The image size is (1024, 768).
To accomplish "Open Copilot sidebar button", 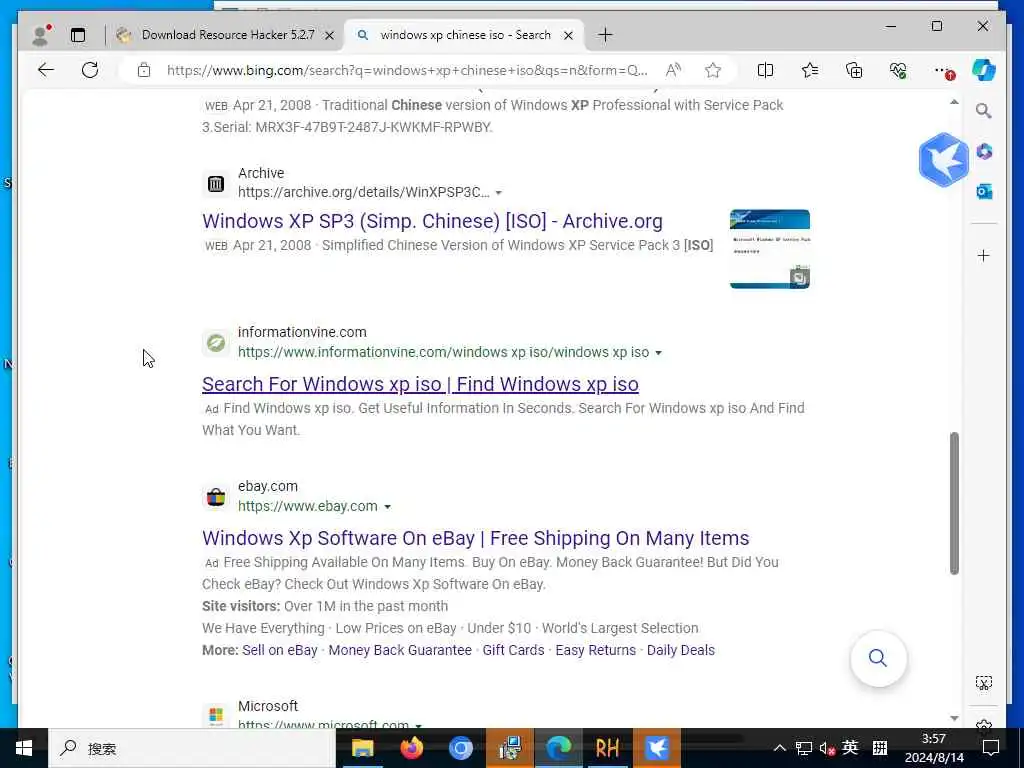I will (x=984, y=70).
